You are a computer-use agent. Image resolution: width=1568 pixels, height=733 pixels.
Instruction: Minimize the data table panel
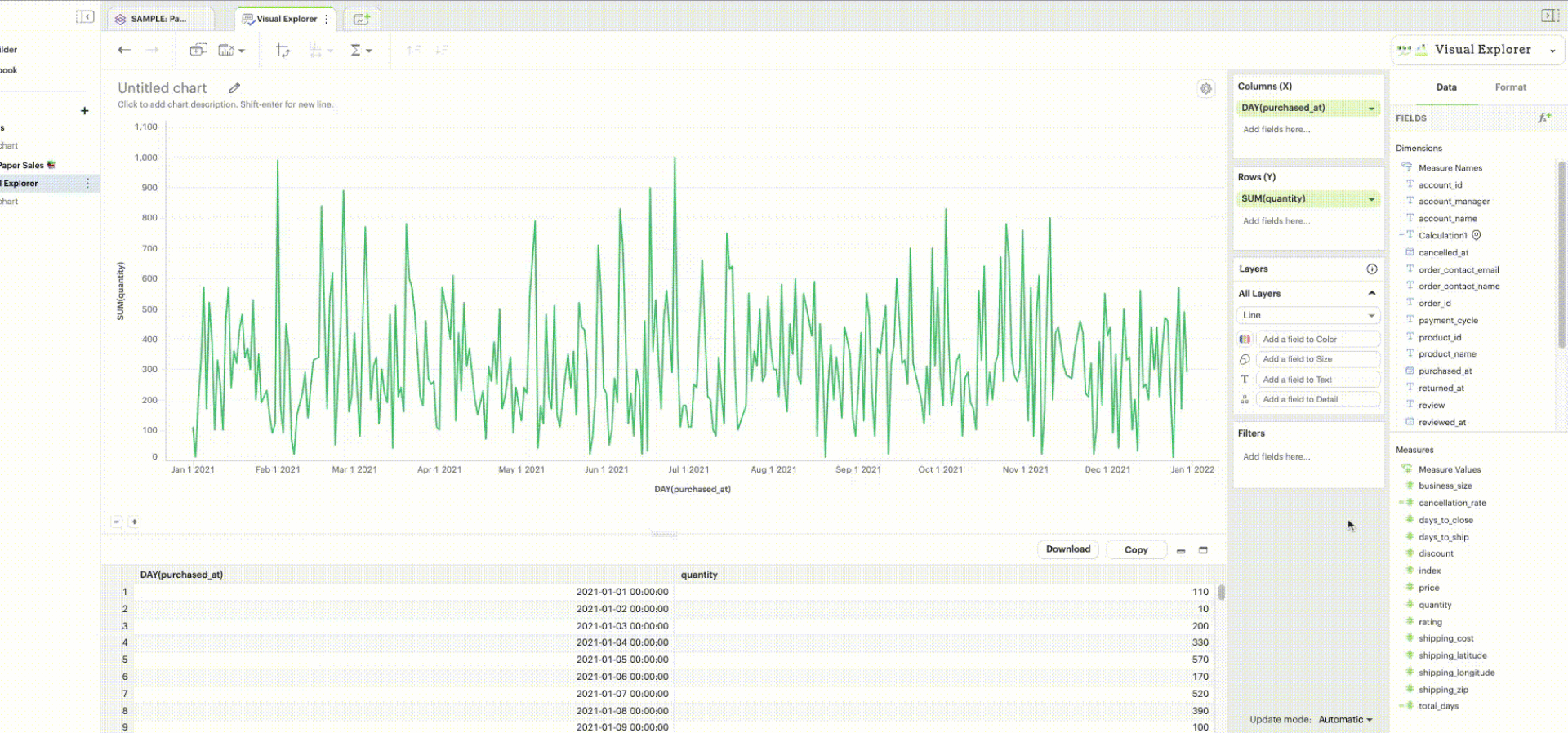1181,551
